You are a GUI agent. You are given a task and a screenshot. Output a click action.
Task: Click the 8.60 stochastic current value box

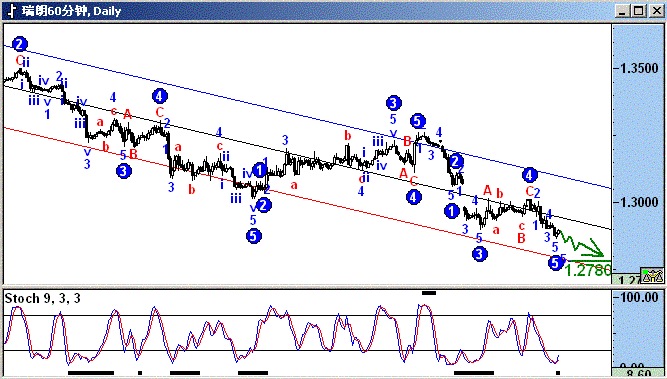click(x=637, y=373)
